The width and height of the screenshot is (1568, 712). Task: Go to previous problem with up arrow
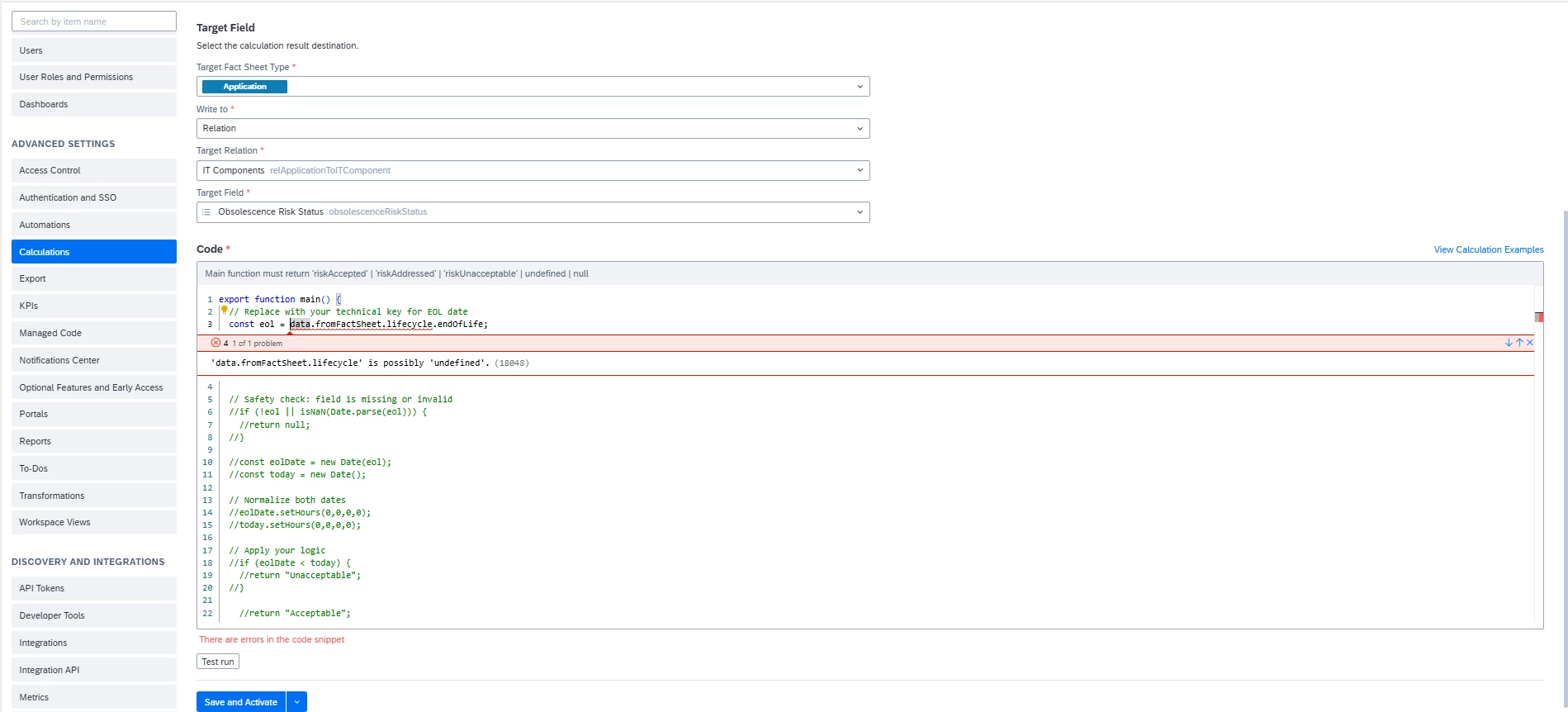[1519, 343]
